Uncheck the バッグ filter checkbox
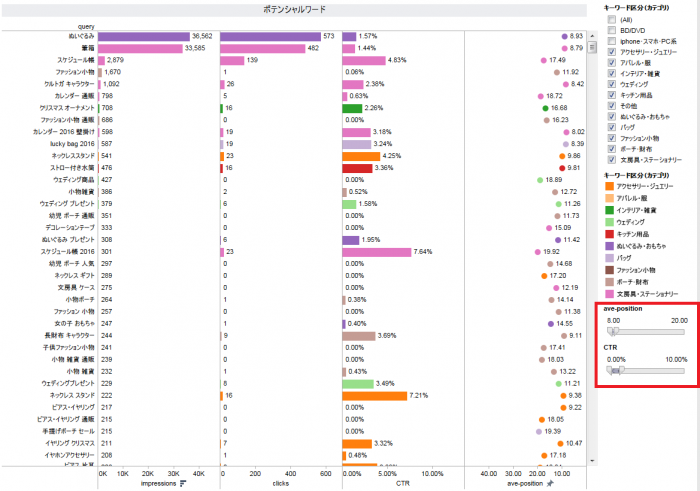The height and width of the screenshot is (491, 700). (x=612, y=127)
